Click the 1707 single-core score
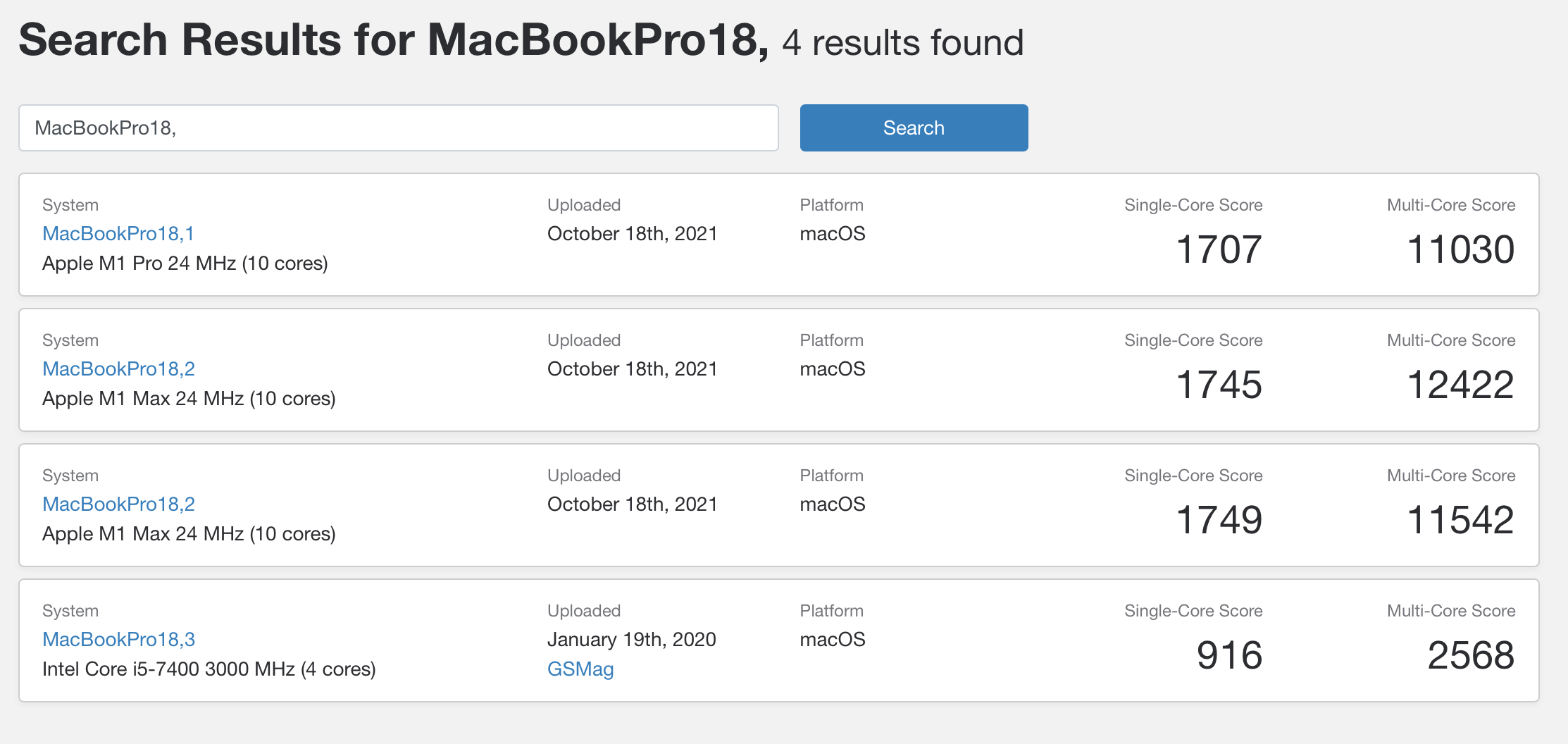 coord(1218,249)
